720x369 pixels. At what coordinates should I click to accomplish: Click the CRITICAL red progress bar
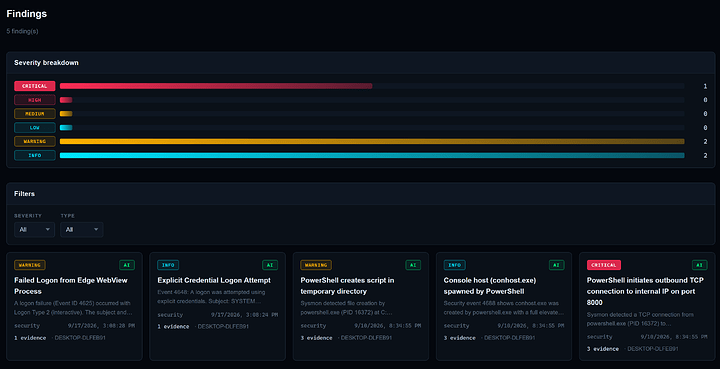216,86
